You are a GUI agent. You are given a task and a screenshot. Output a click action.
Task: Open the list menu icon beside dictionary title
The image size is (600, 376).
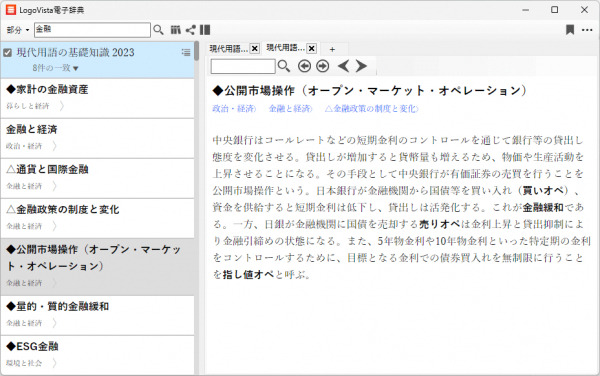pos(186,52)
